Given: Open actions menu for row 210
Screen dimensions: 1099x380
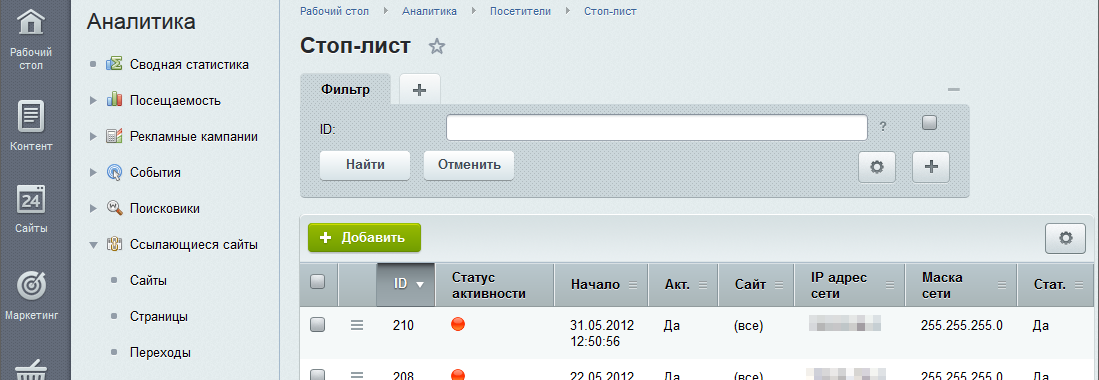Looking at the screenshot, I should 357,325.
